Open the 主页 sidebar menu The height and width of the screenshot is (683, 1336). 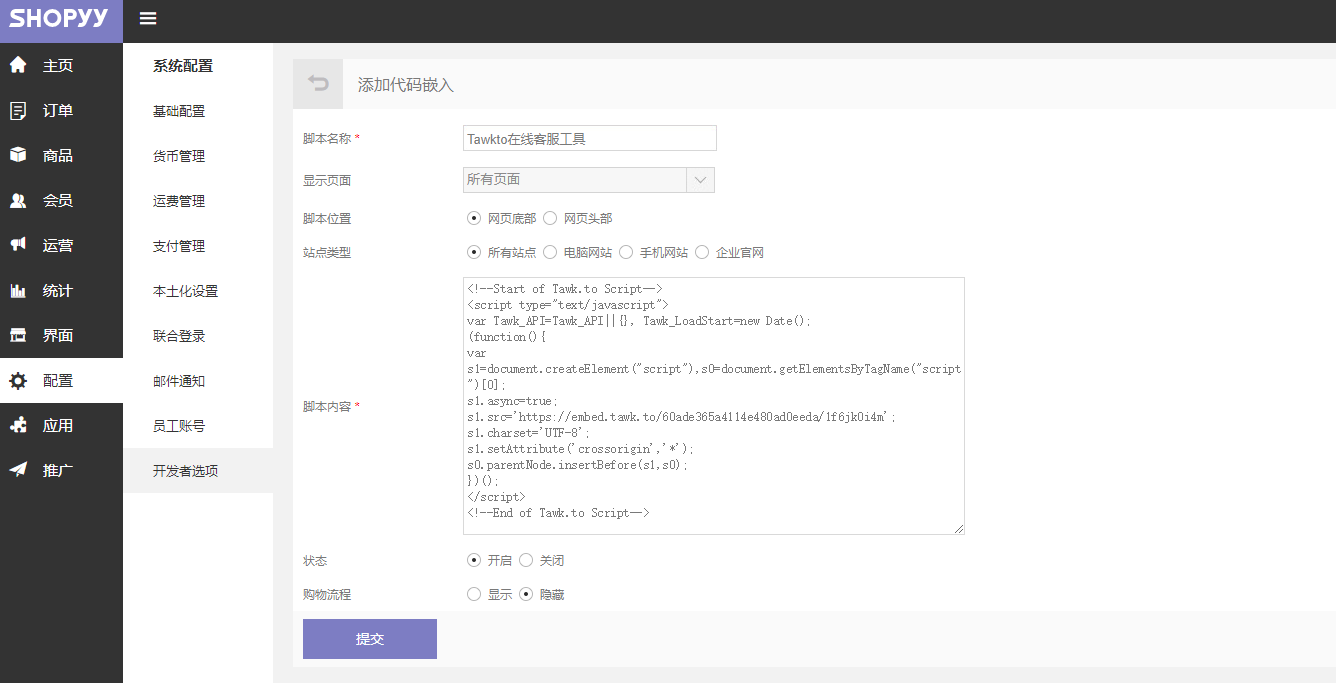click(x=61, y=66)
